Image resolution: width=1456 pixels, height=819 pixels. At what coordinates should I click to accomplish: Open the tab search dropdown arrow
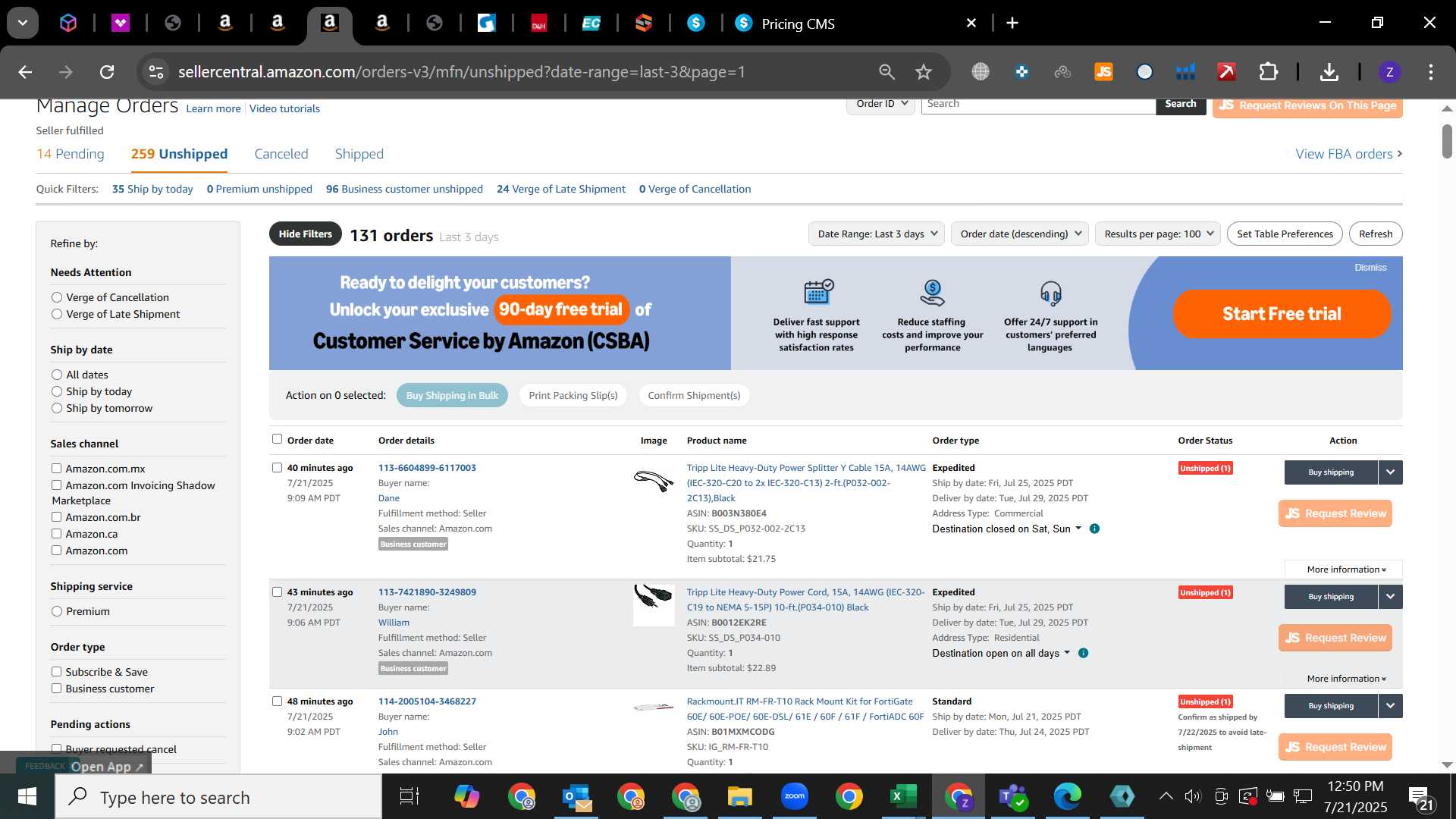click(x=23, y=23)
